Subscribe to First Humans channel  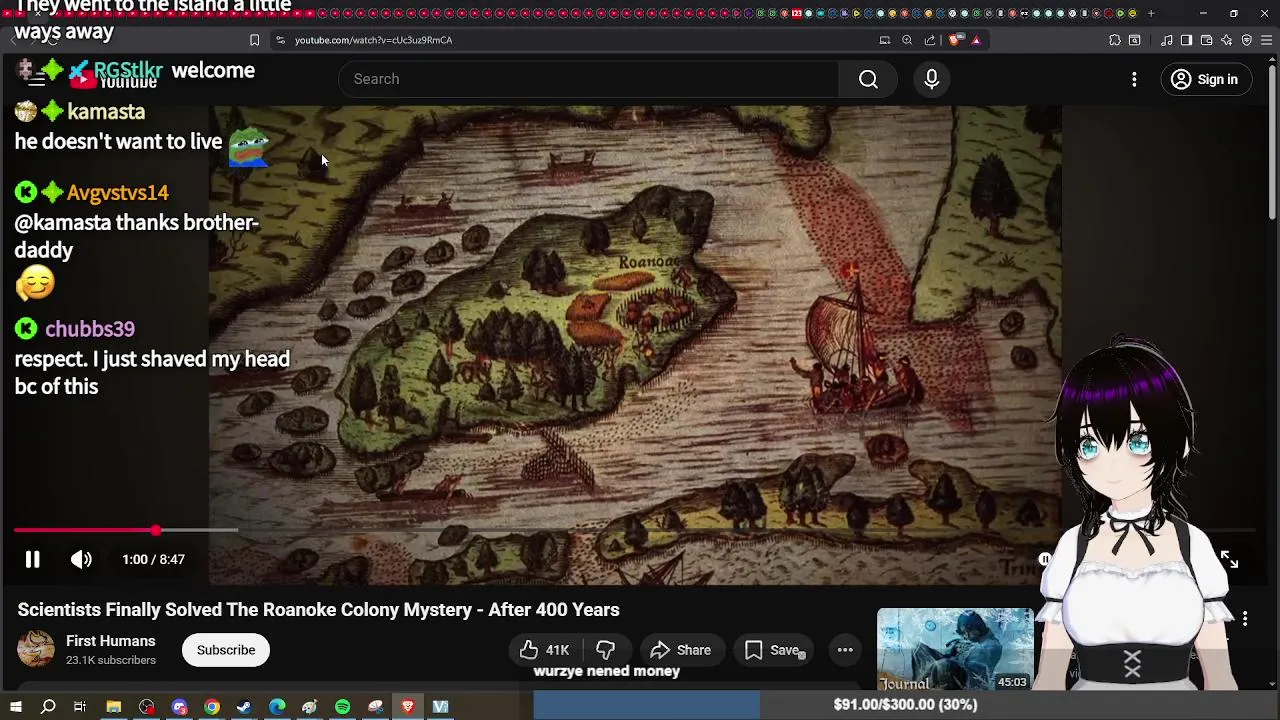click(226, 650)
